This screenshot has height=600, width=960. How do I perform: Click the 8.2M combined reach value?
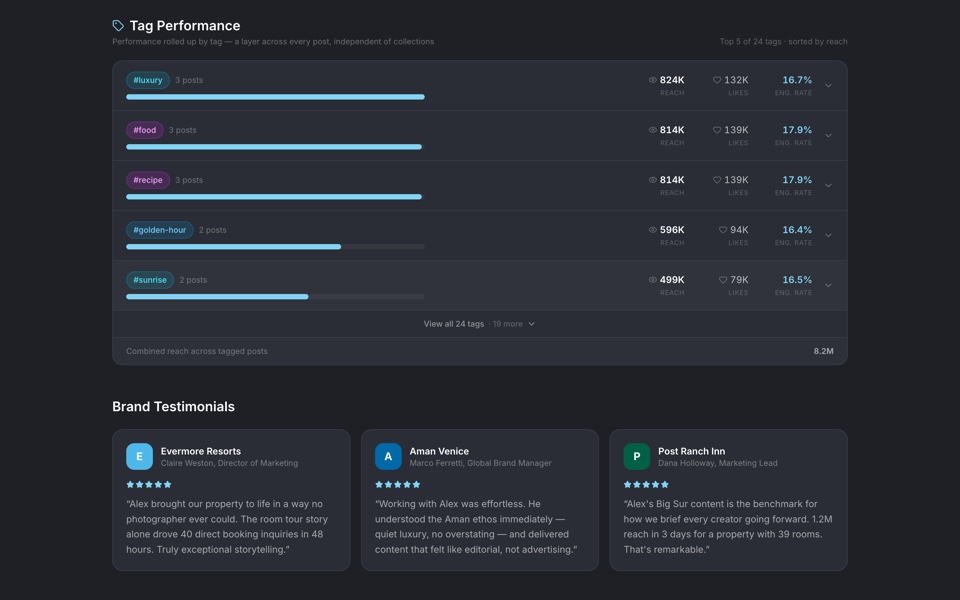click(823, 351)
